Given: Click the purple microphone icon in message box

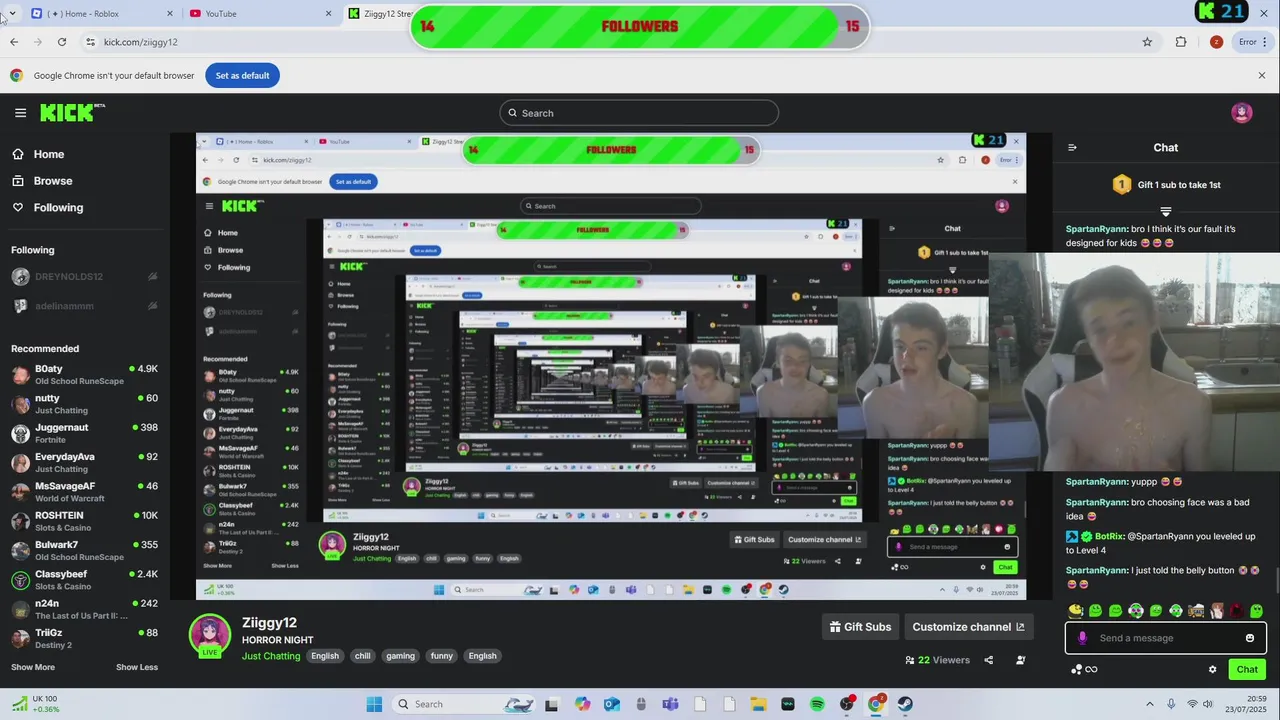Looking at the screenshot, I should click(x=1082, y=638).
